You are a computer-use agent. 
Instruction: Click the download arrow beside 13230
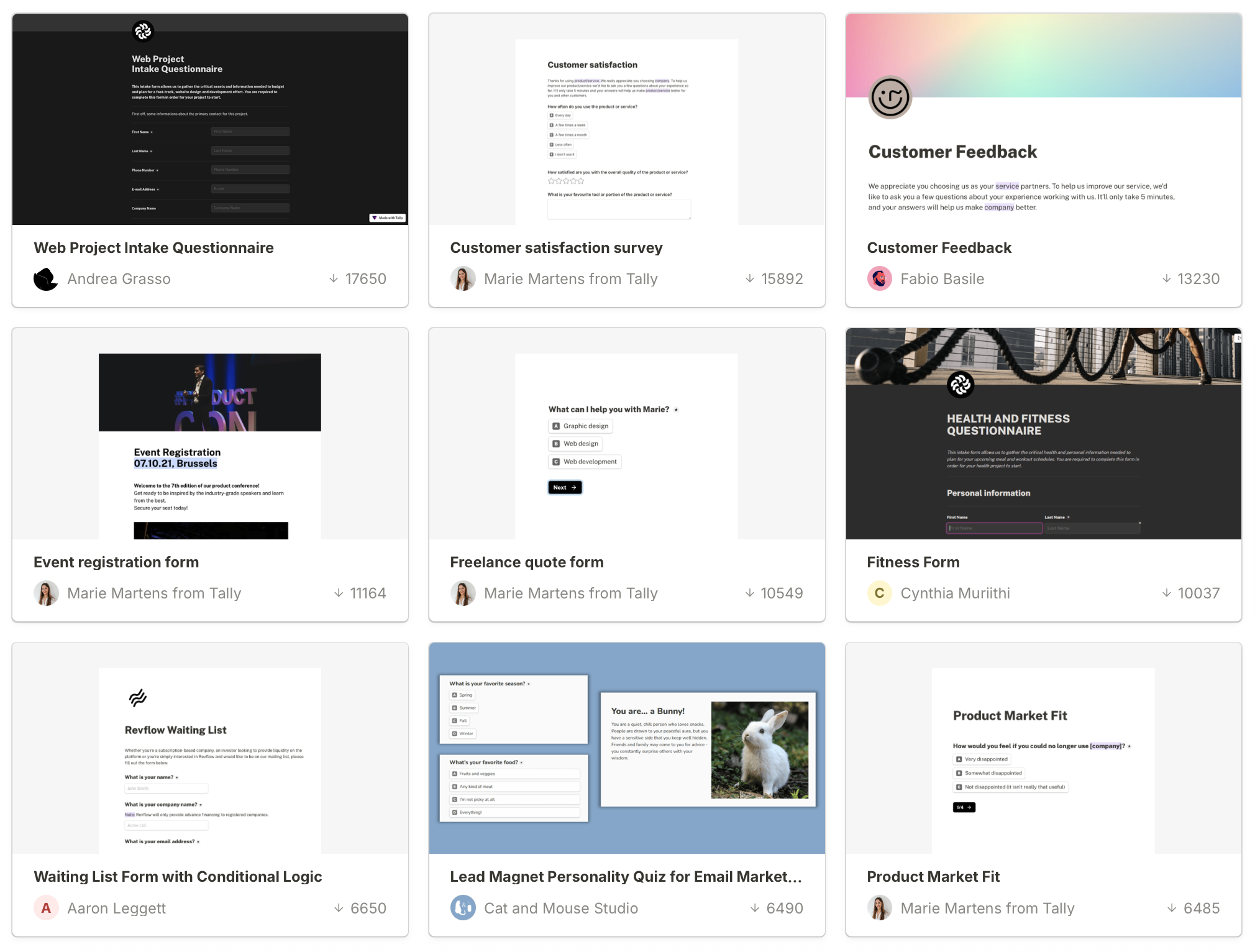pyautogui.click(x=1167, y=279)
